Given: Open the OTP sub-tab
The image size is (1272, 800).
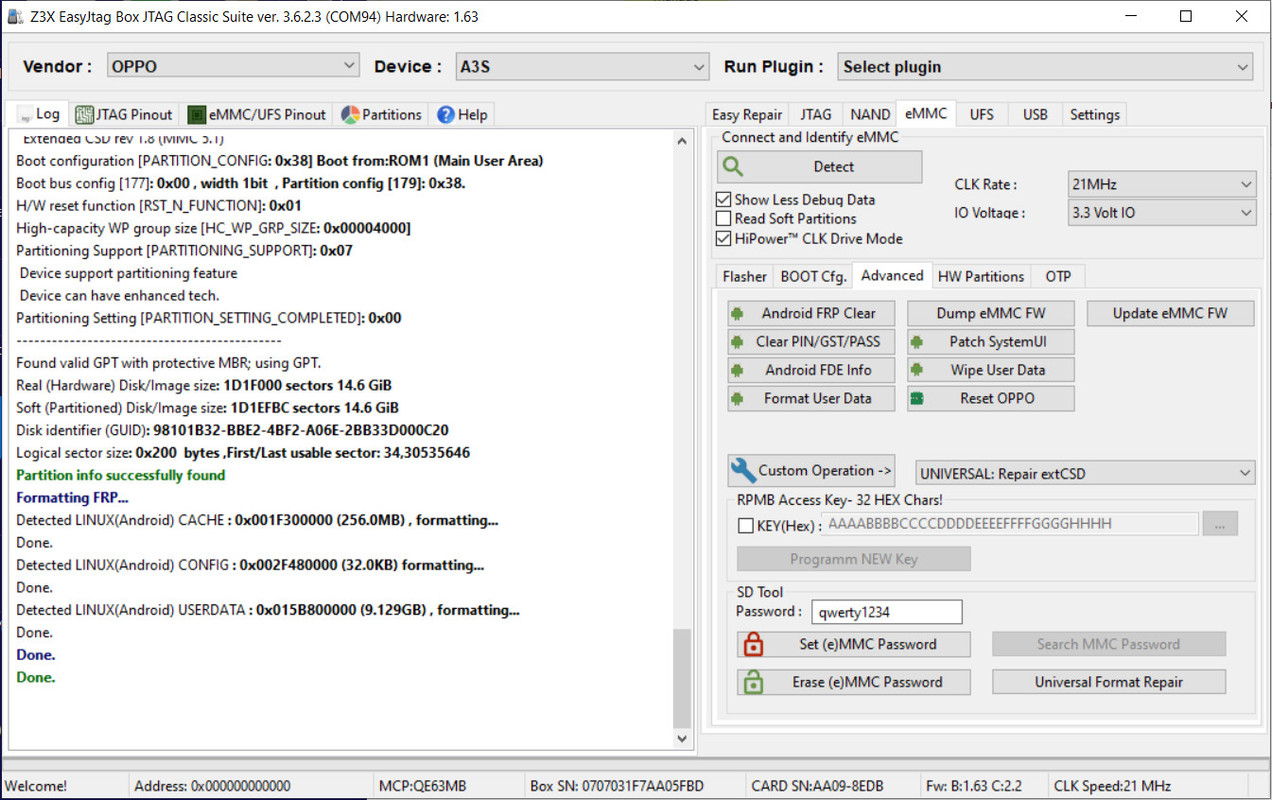Looking at the screenshot, I should click(1058, 277).
